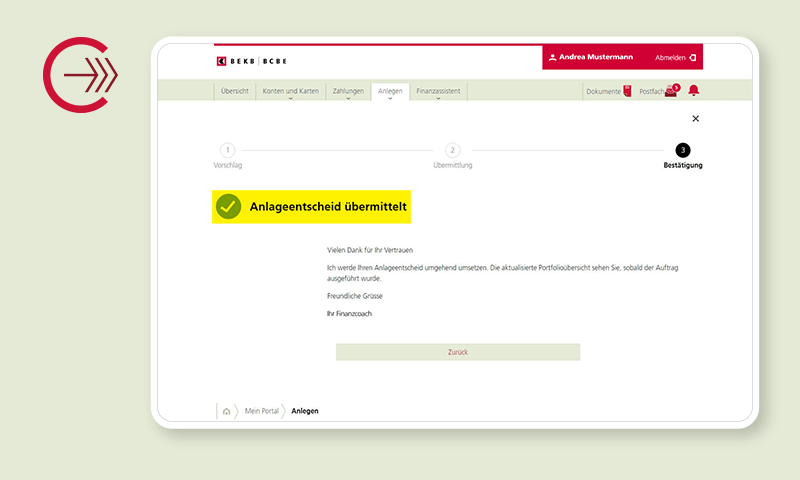
Task: Click the notification bell icon
Action: pos(693,91)
